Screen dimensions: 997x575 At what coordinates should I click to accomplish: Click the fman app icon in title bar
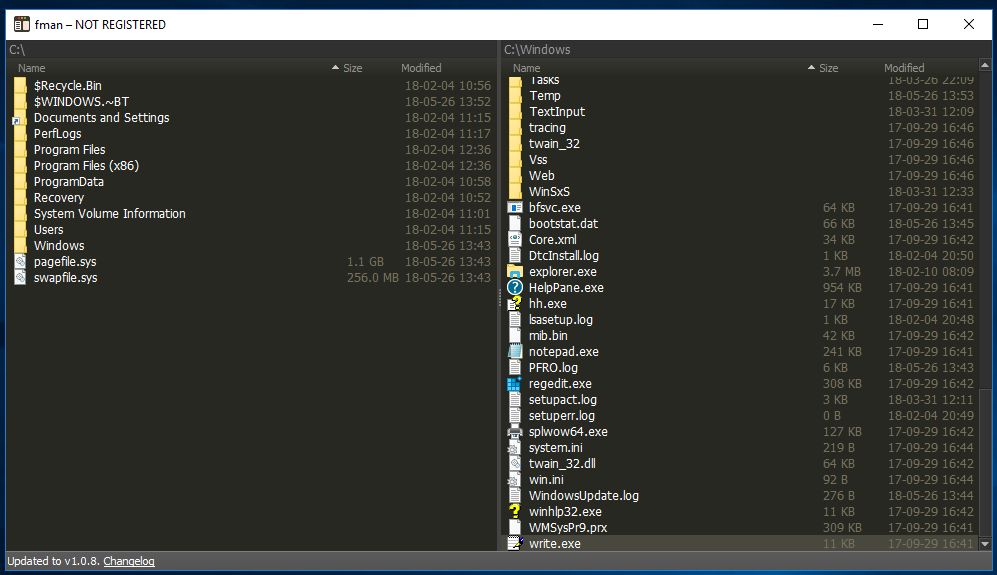22,24
